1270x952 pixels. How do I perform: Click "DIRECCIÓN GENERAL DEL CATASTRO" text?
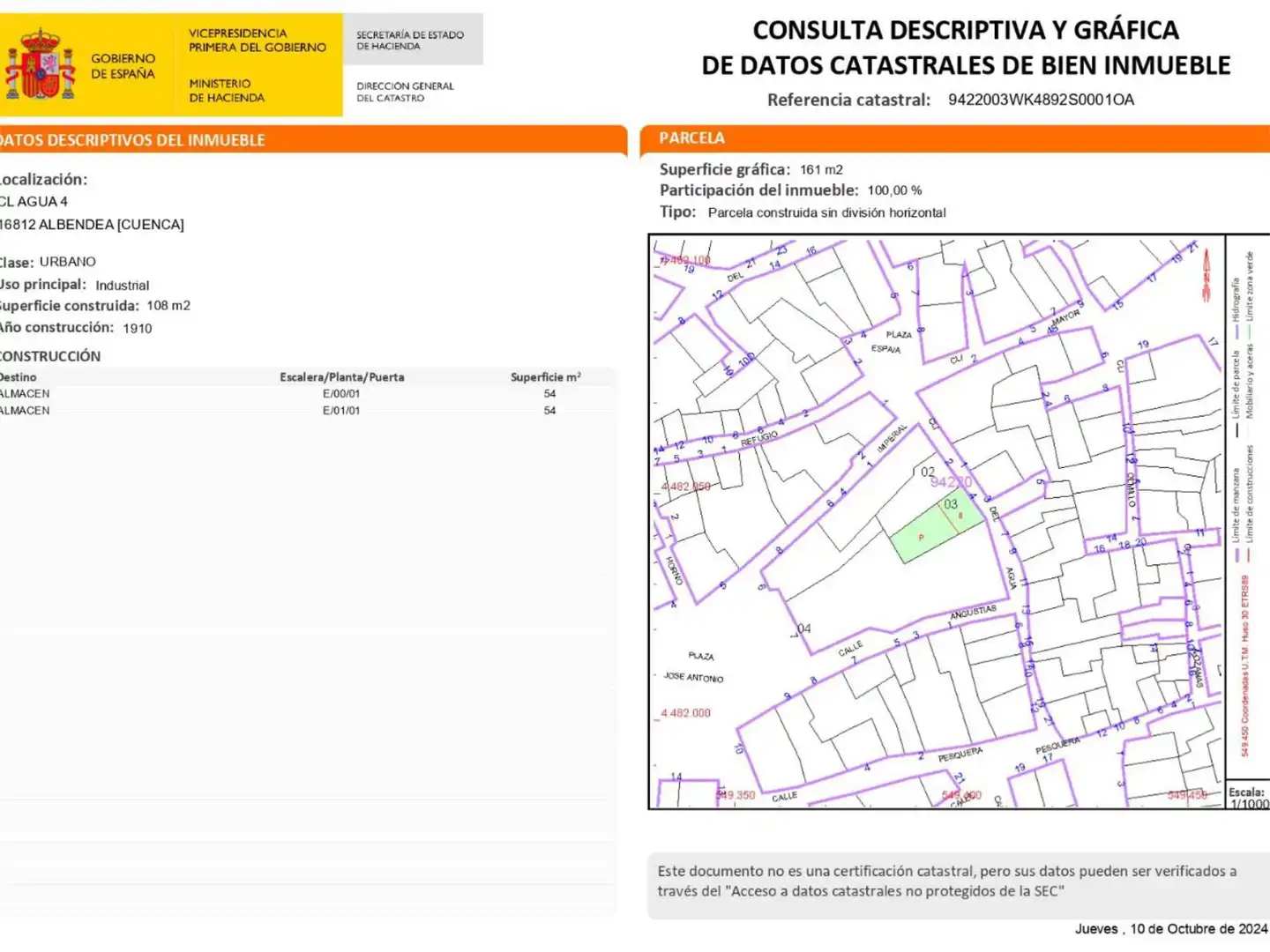click(405, 92)
